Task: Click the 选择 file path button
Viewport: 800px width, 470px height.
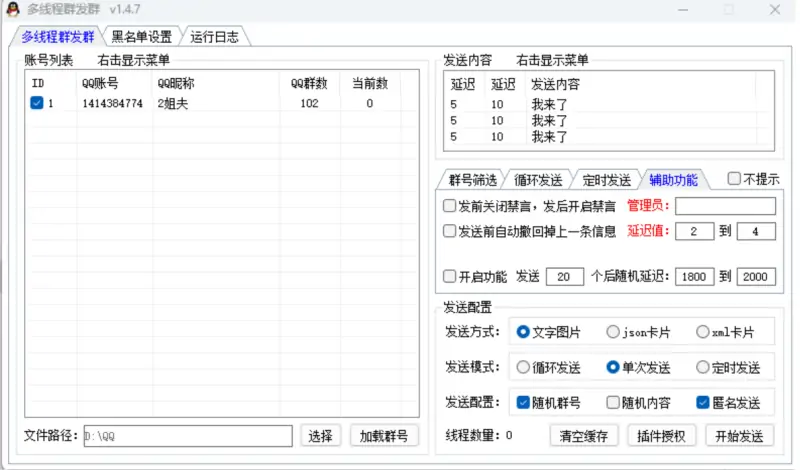Action: pos(320,436)
